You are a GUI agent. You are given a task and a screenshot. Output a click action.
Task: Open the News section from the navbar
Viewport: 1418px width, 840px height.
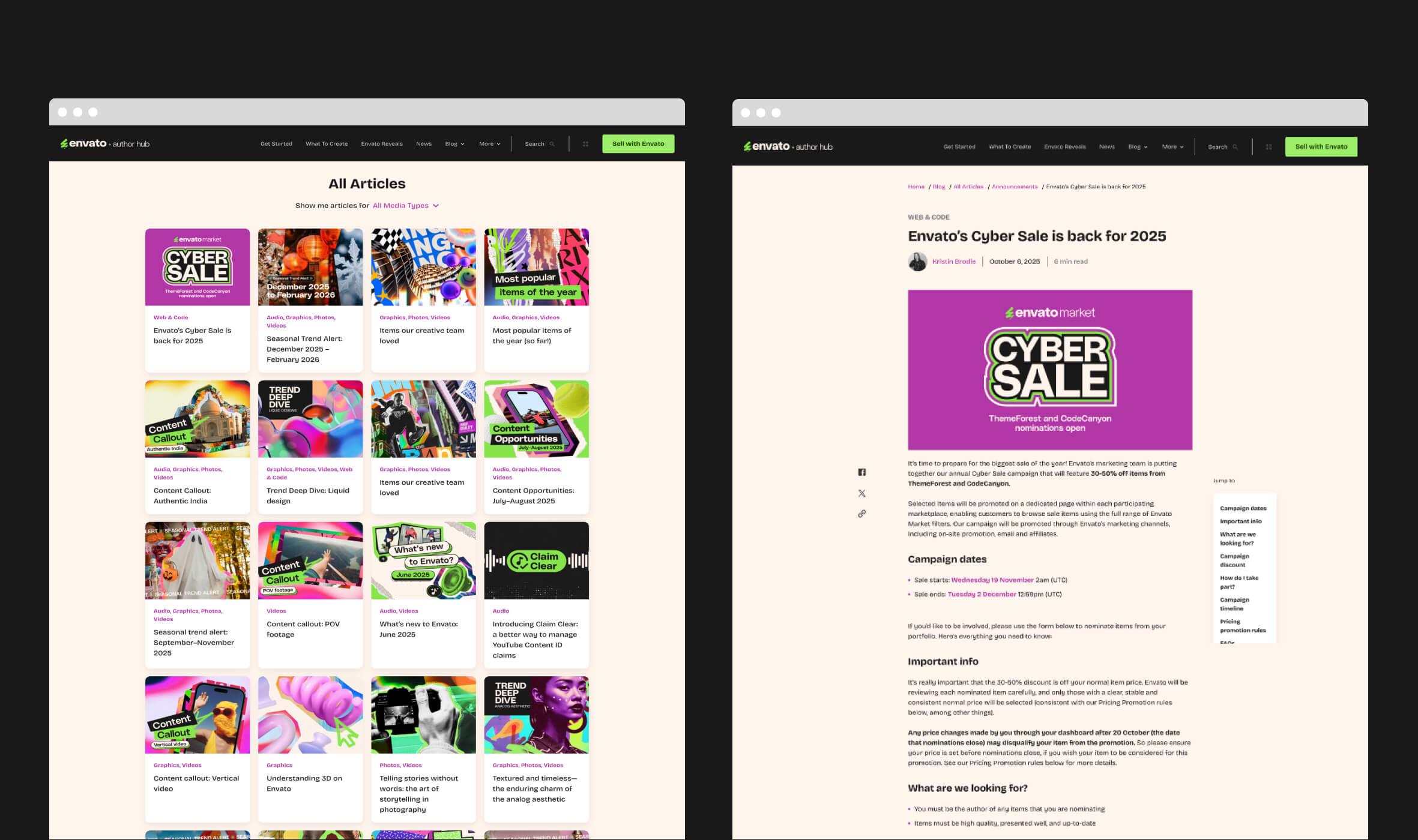pos(423,144)
